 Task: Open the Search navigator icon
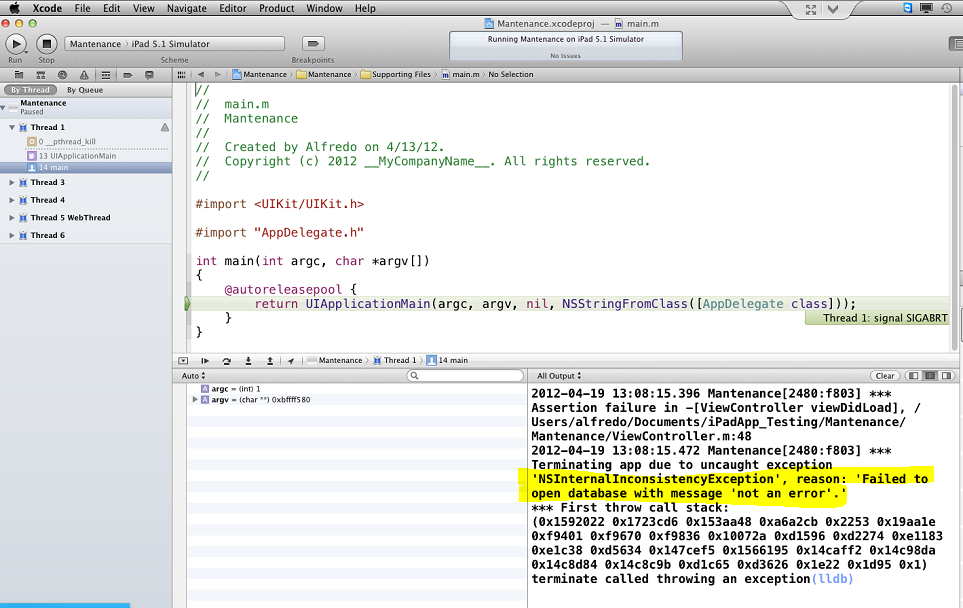click(x=62, y=75)
